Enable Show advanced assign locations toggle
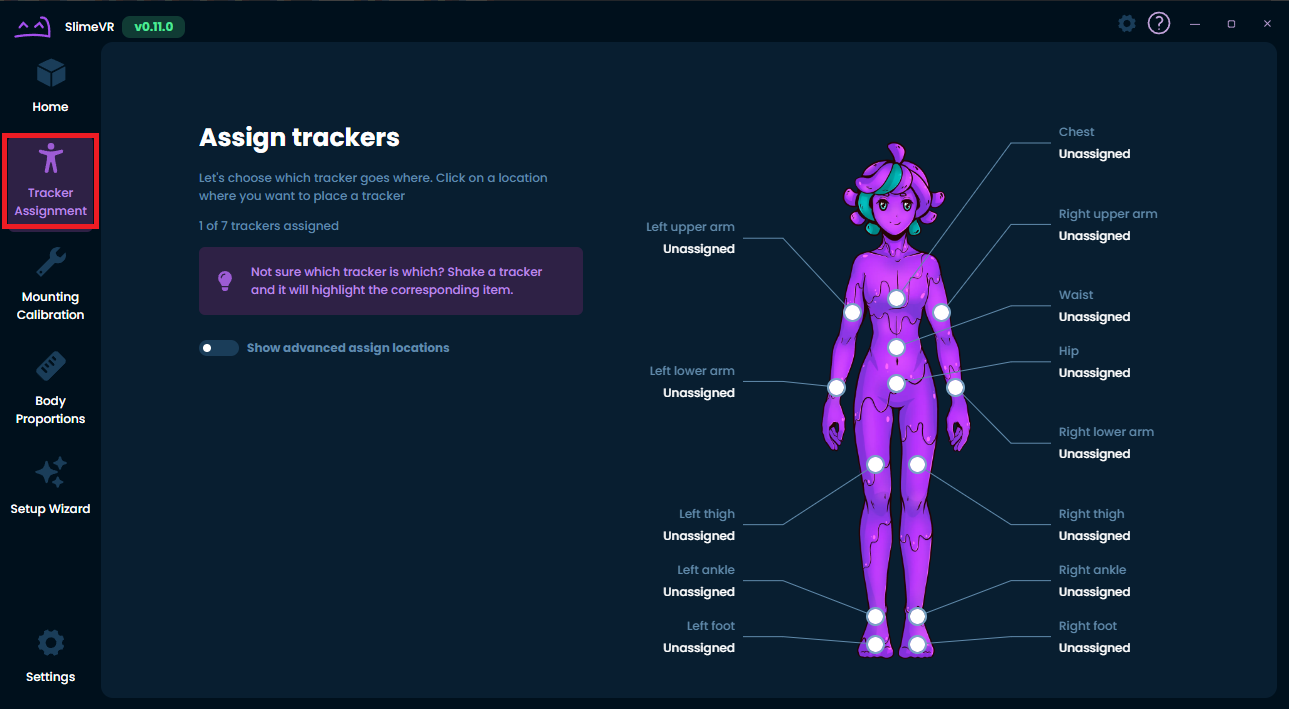Viewport: 1289px width, 709px height. pyautogui.click(x=218, y=348)
